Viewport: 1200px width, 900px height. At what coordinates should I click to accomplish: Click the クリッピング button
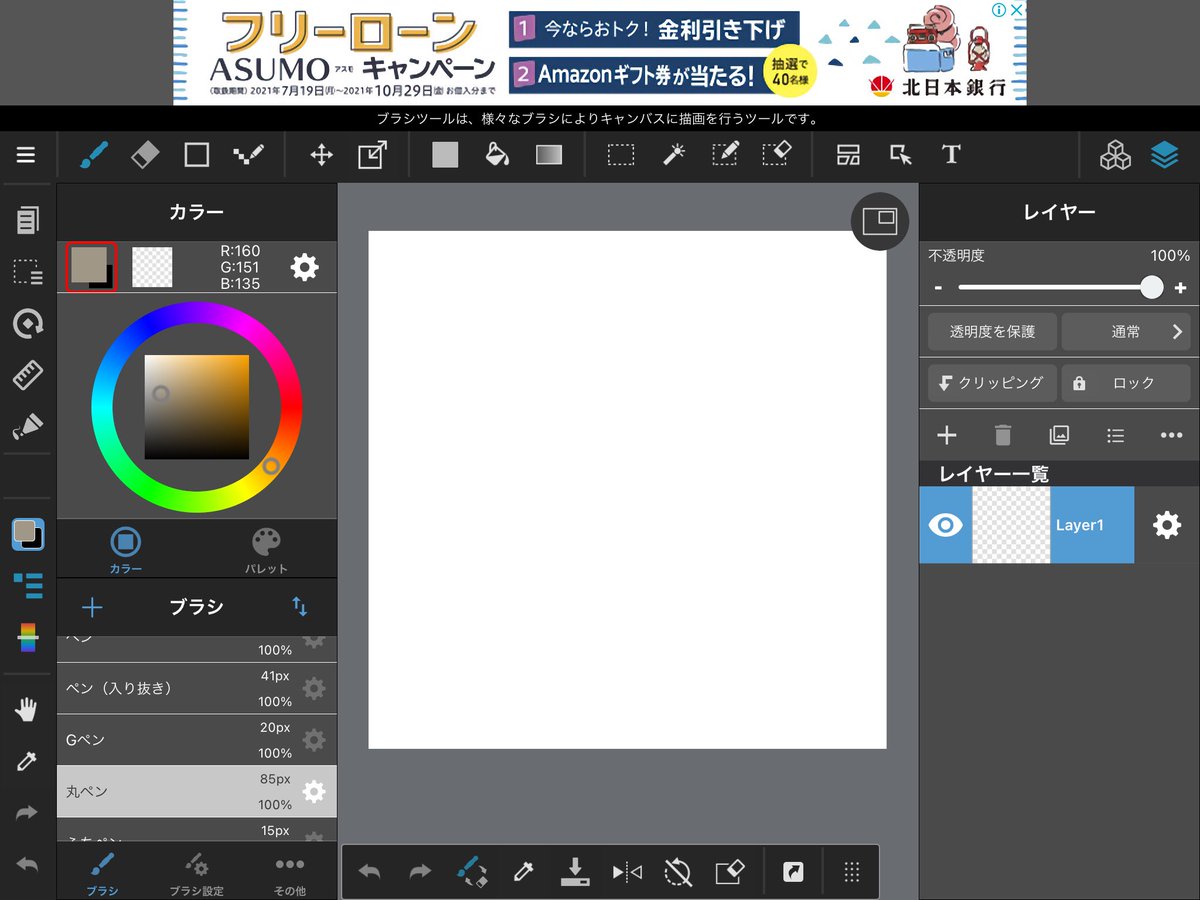click(x=991, y=383)
